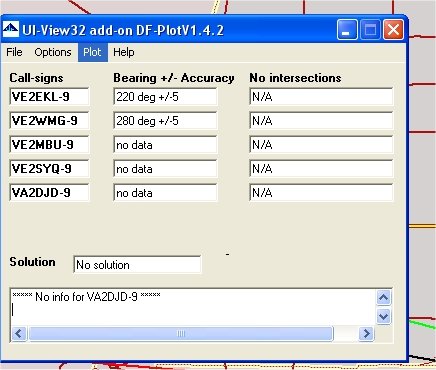Click the N/A intersections field for VE2EKL-9
This screenshot has width=436, height=370.
coord(321,97)
